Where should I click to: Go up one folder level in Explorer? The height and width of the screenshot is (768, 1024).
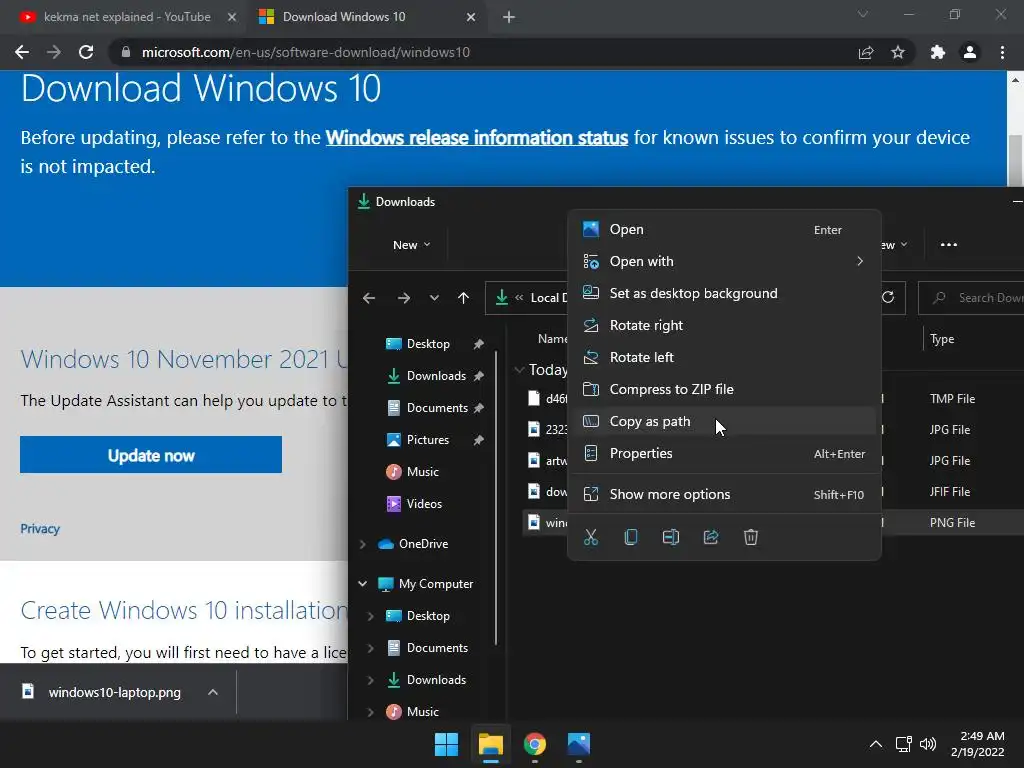(x=464, y=298)
